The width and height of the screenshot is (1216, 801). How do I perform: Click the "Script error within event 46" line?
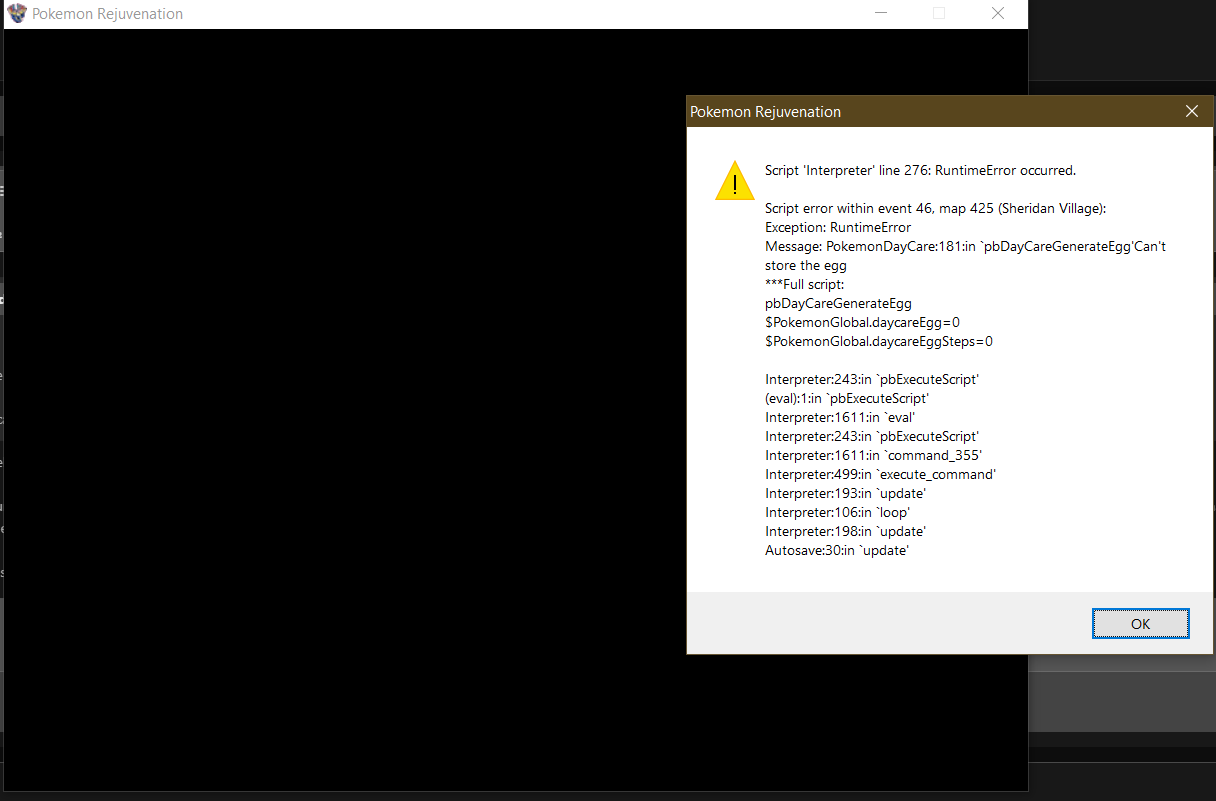[x=935, y=208]
